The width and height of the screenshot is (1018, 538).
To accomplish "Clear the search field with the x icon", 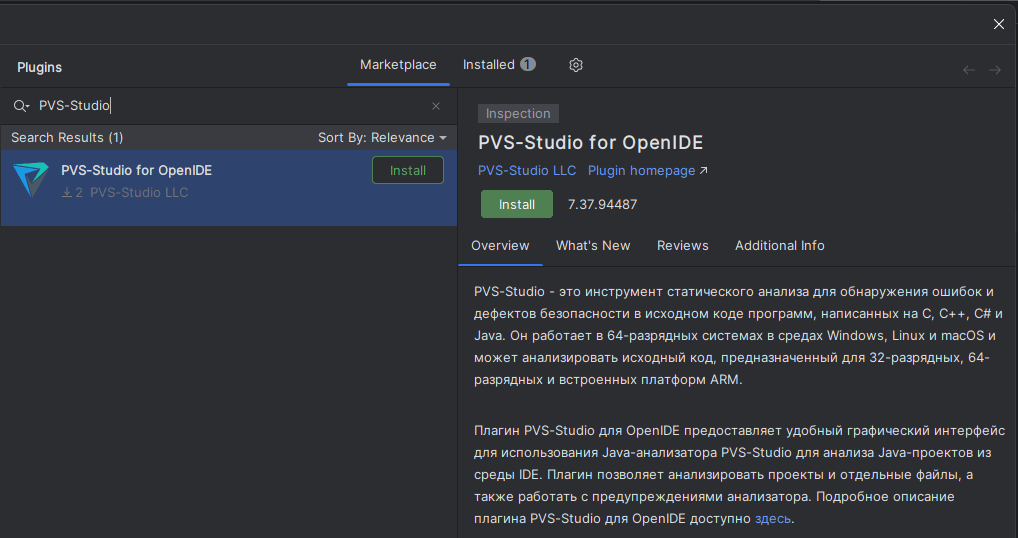I will [436, 106].
